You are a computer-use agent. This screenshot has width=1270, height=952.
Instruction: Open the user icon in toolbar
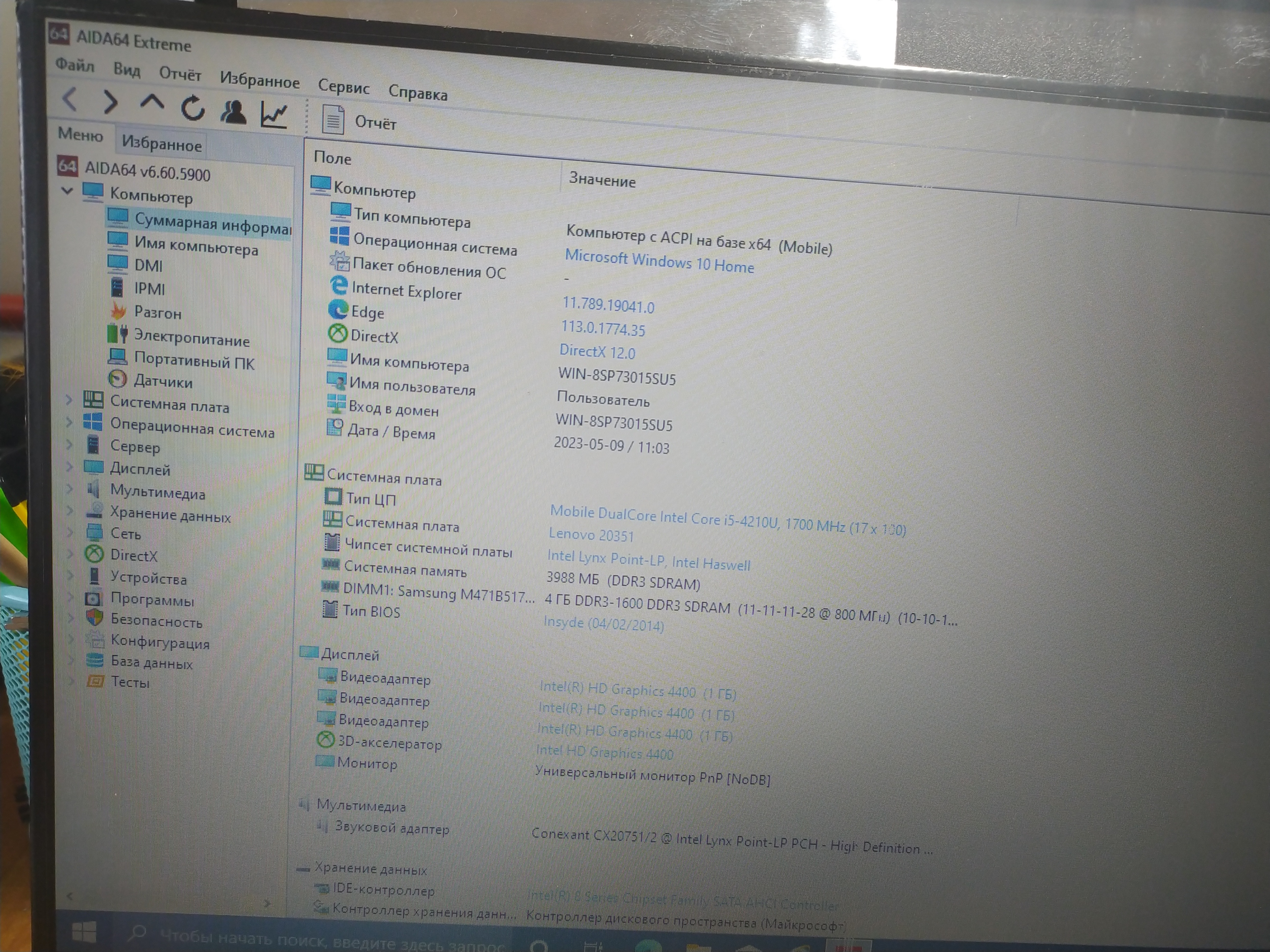tap(233, 112)
